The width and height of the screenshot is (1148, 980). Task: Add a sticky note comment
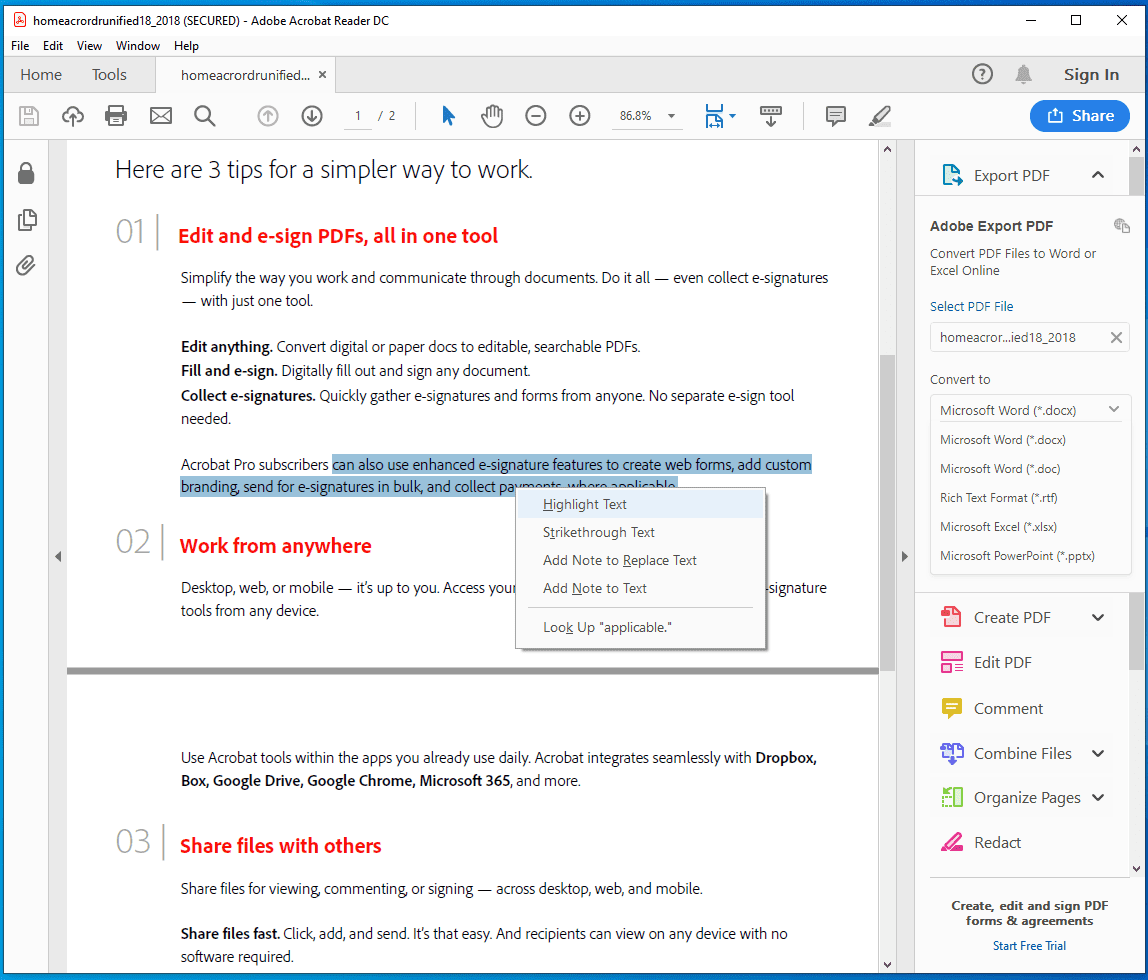(835, 116)
